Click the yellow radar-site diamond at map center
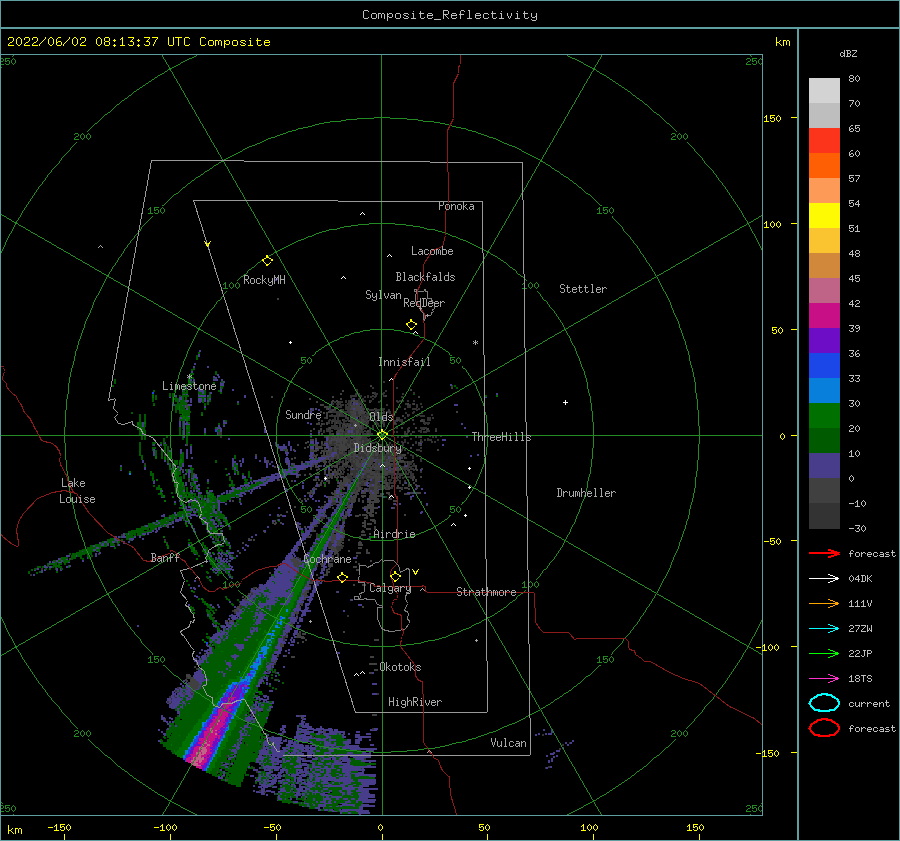Screen dimensions: 900x841 coord(382,435)
